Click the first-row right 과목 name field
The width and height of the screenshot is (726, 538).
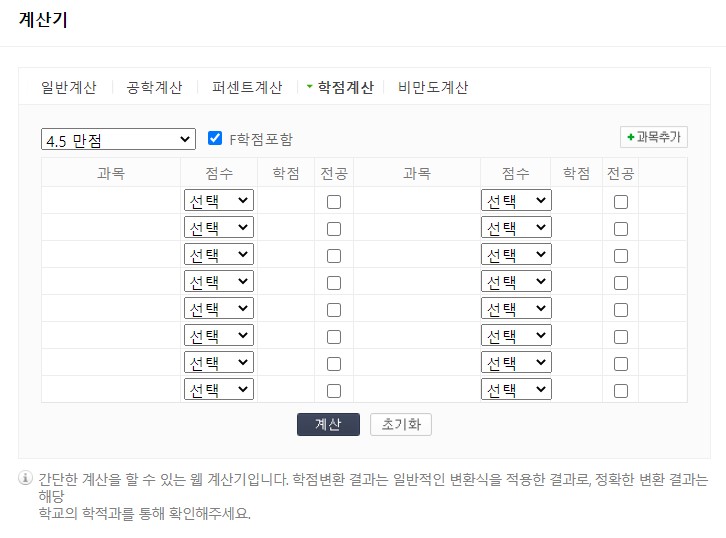pyautogui.click(x=417, y=200)
